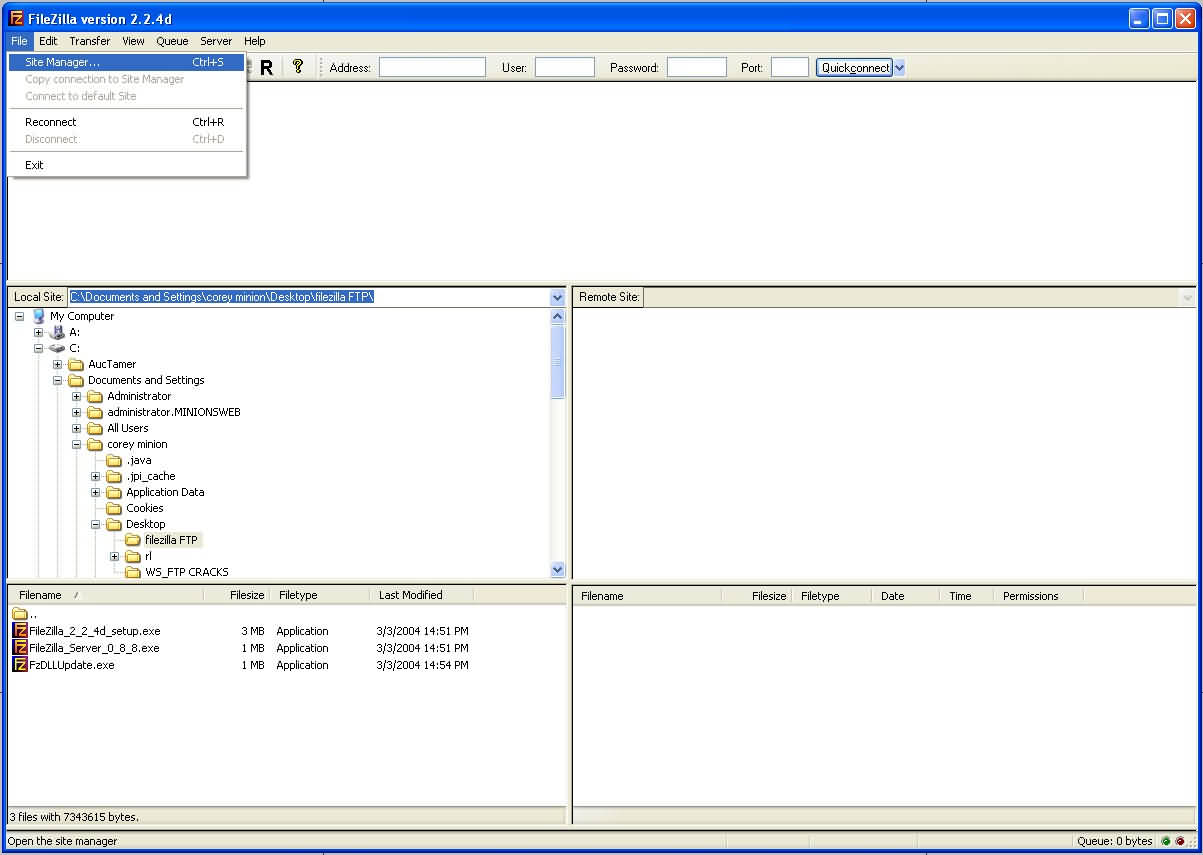
Task: Click the local tree scrollbar up arrow
Action: (558, 316)
